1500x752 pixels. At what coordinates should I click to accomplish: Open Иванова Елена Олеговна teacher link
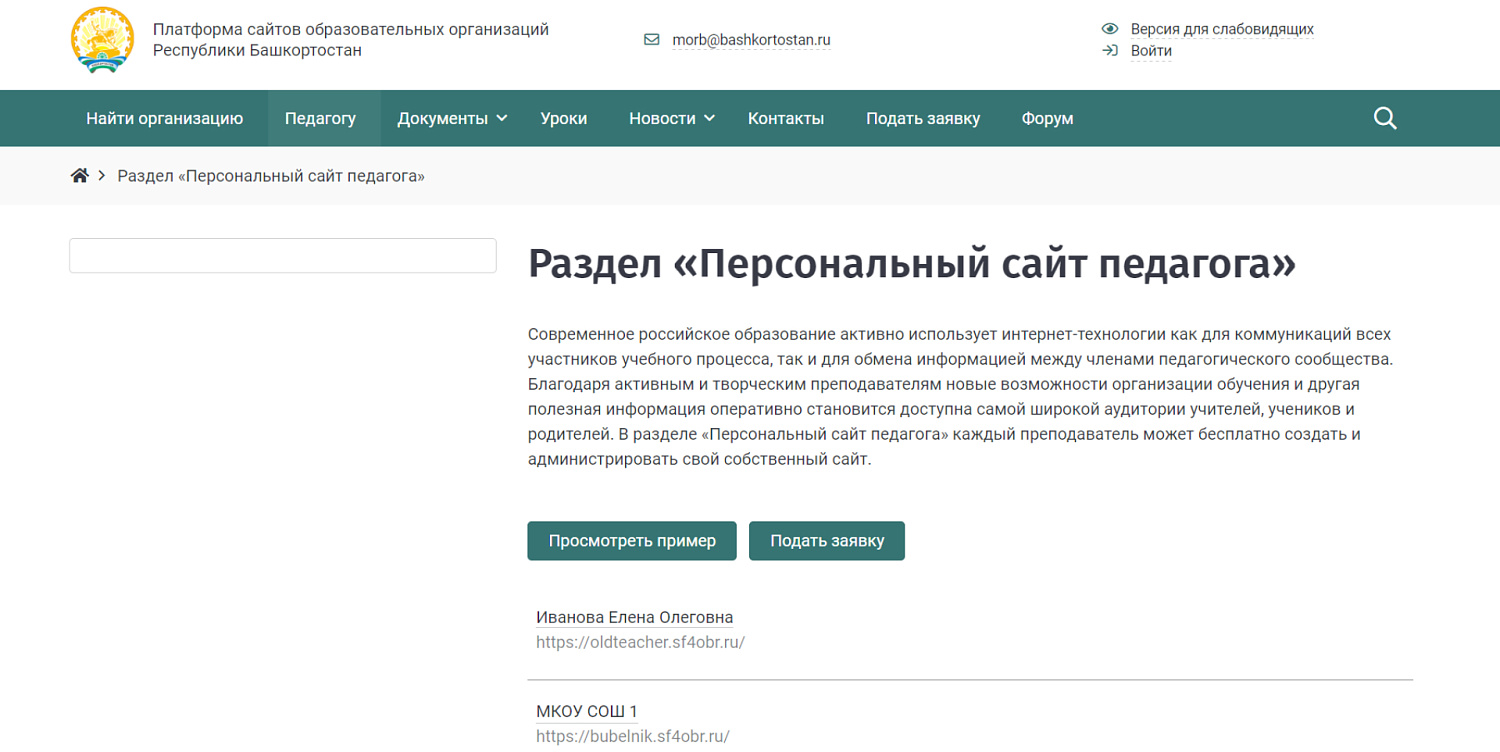(x=634, y=617)
